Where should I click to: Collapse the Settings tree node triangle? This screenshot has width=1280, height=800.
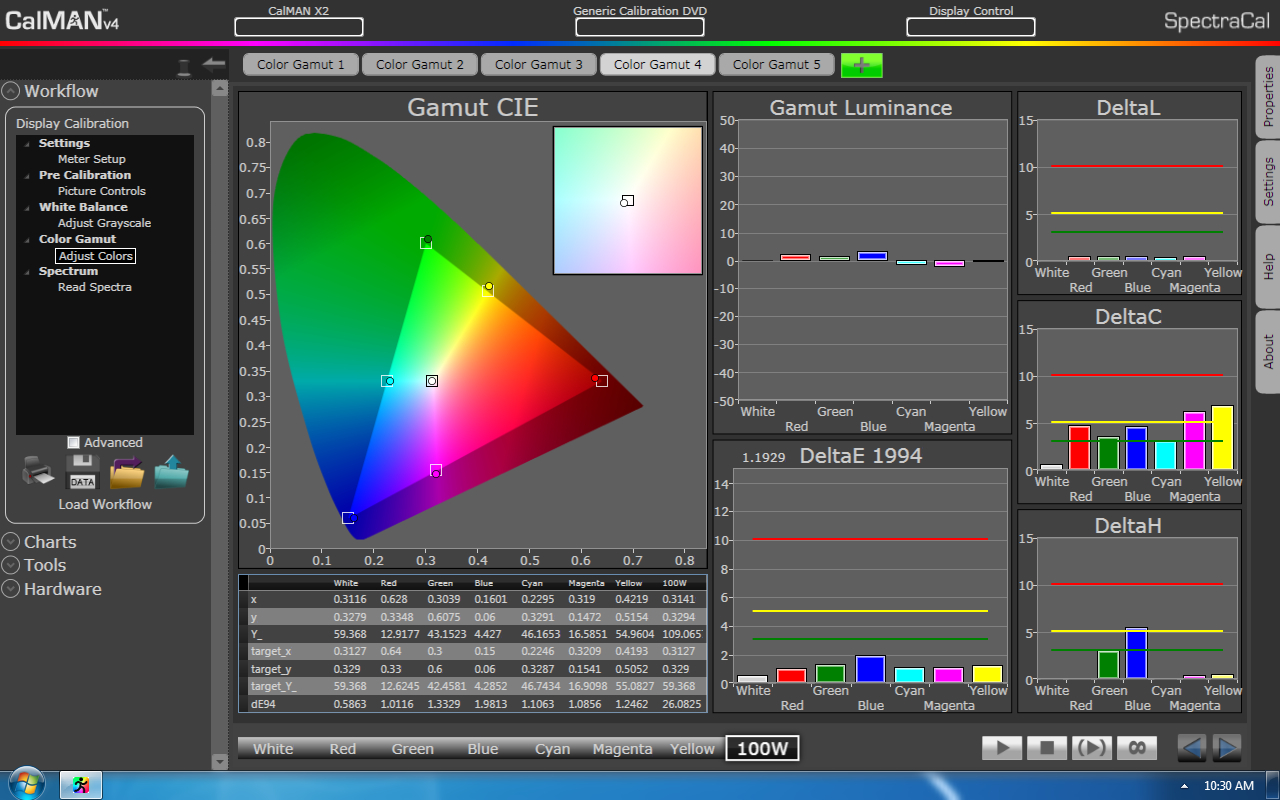coord(29,144)
